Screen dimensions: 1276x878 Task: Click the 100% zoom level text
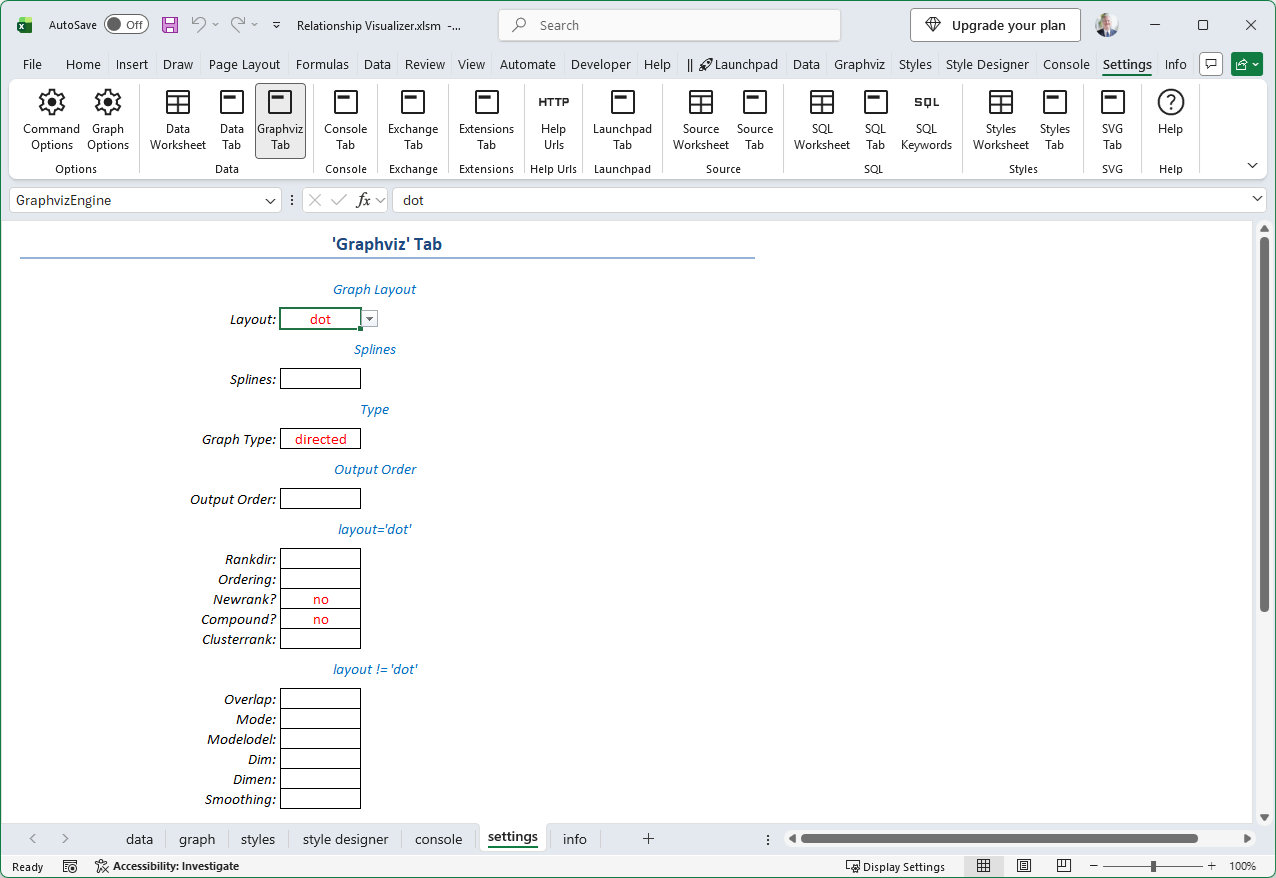[x=1242, y=866]
